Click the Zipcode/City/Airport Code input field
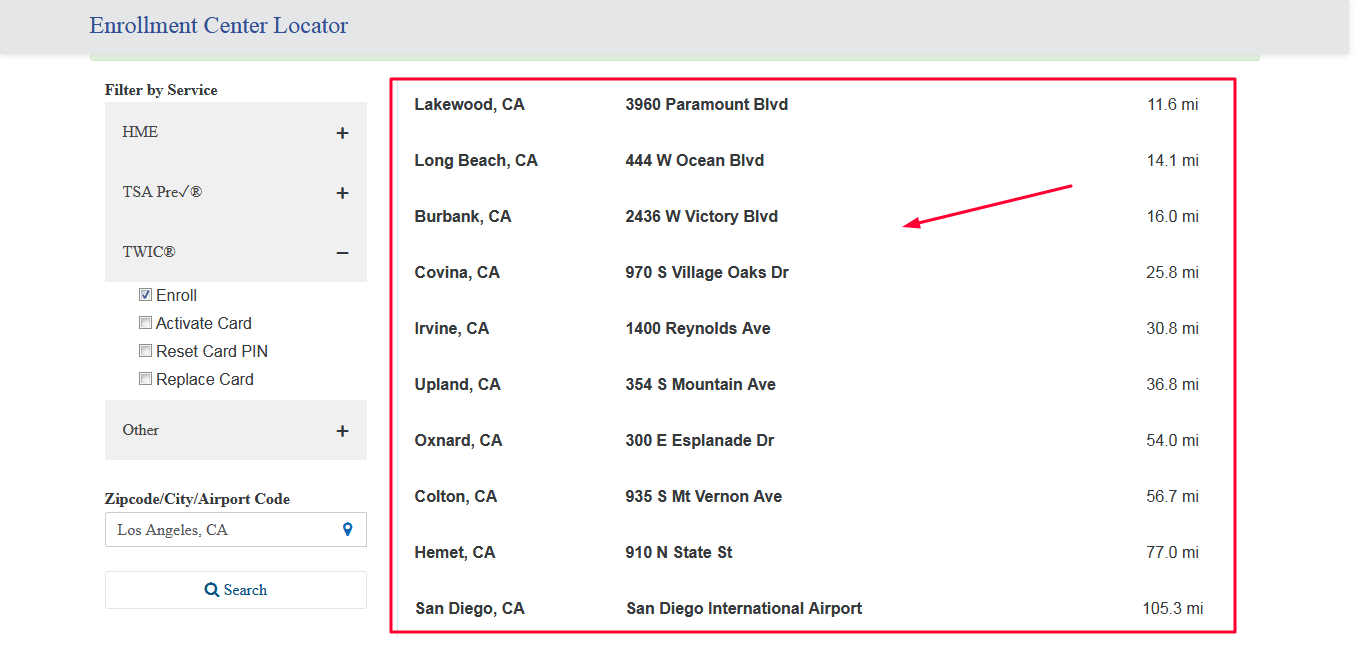Image resolution: width=1366 pixels, height=654 pixels. (x=236, y=530)
